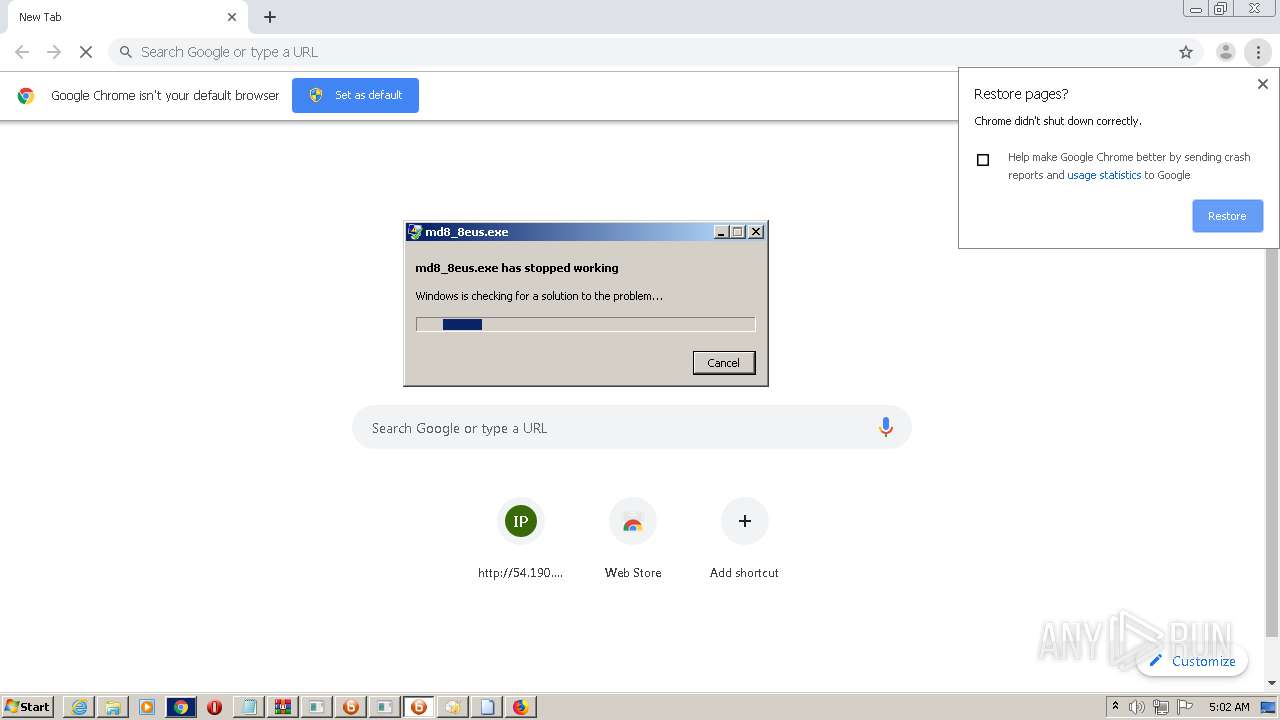Open the http://54.190 shortcut tile
The image size is (1280, 720).
520,538
